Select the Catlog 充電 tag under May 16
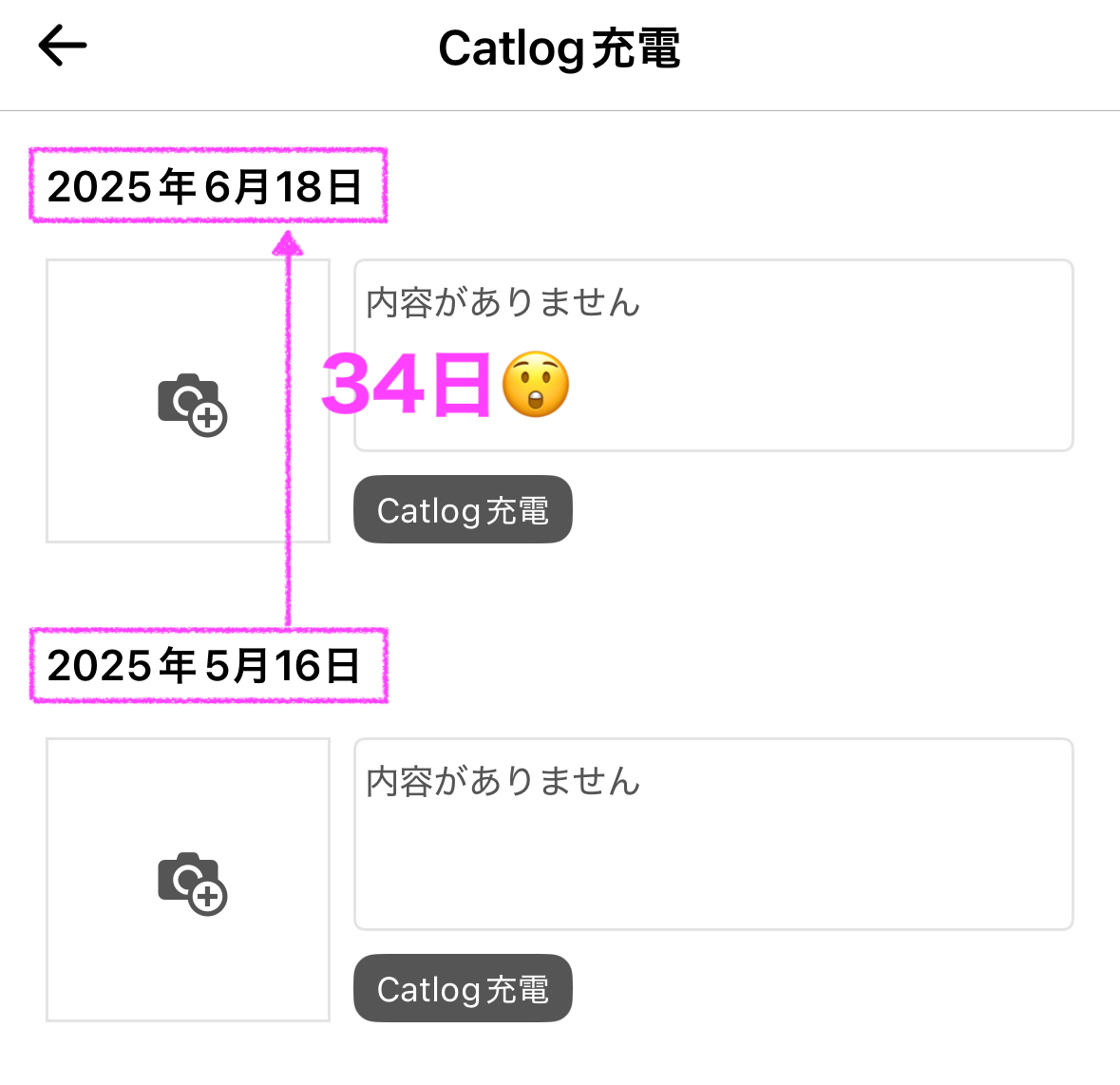1120x1085 pixels. (463, 988)
